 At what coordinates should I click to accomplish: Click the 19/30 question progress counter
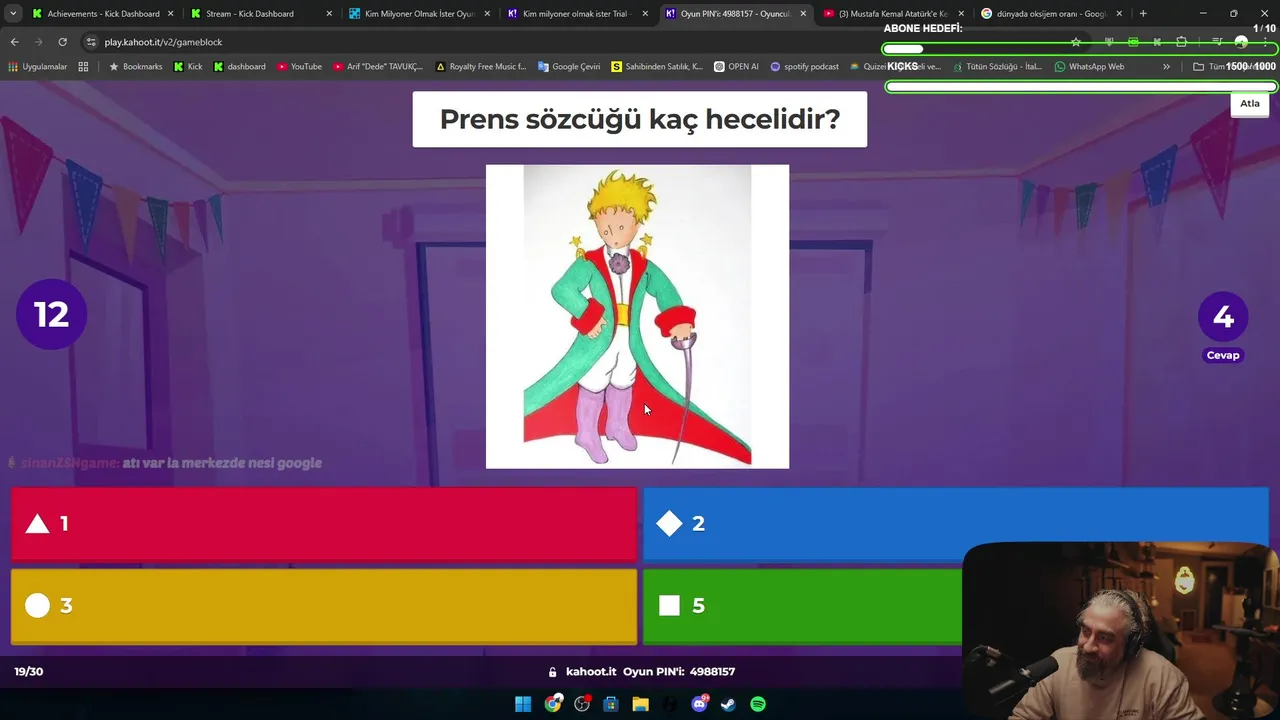pyautogui.click(x=29, y=671)
